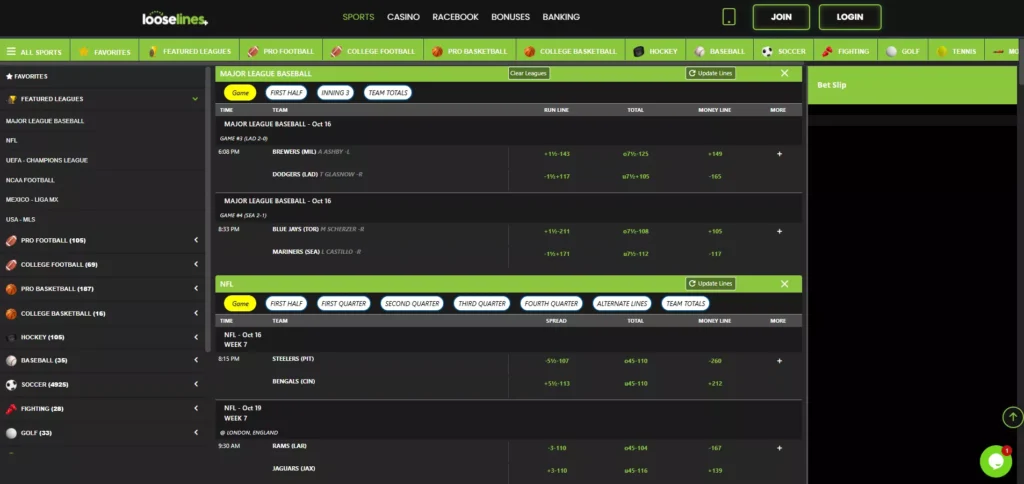Bet Dodgers money line -165
The width and height of the screenshot is (1024, 484).
[x=714, y=176]
